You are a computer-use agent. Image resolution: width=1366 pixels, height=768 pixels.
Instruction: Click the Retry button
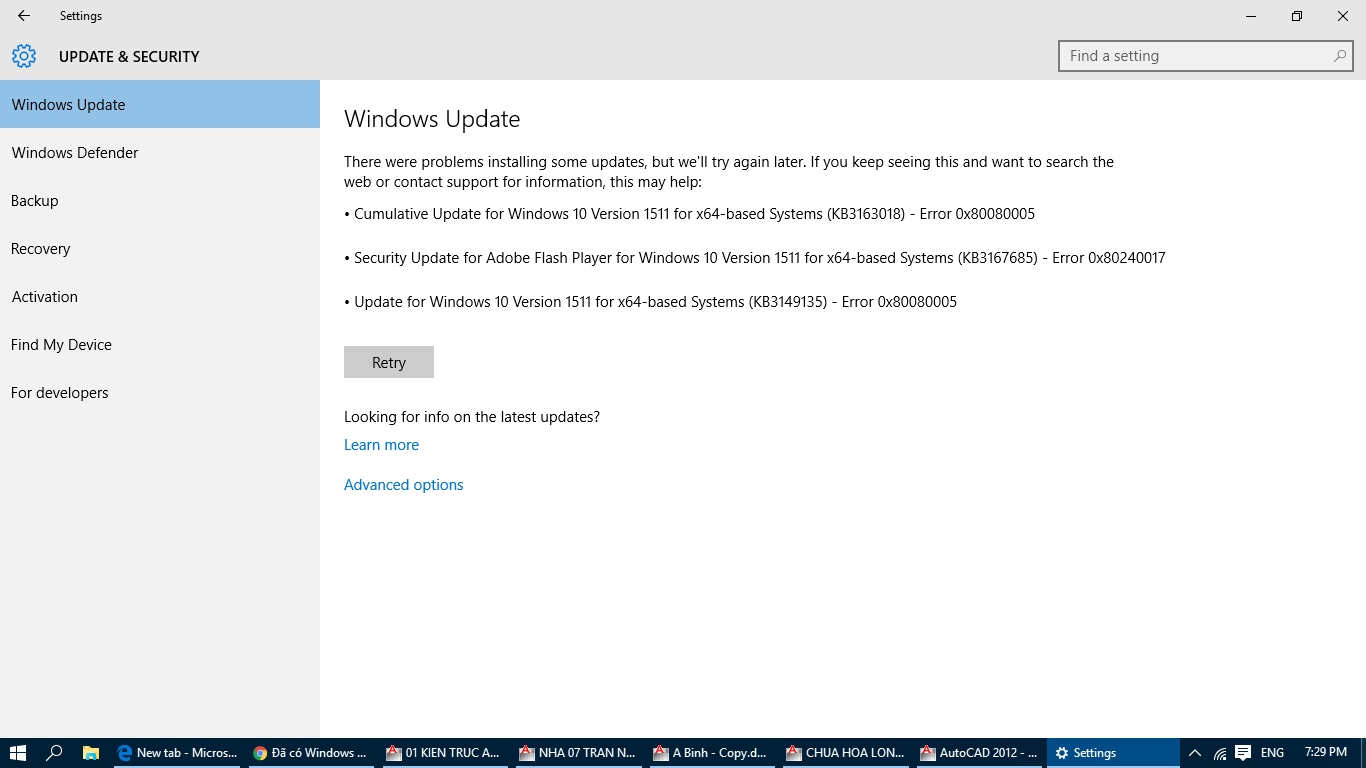389,362
